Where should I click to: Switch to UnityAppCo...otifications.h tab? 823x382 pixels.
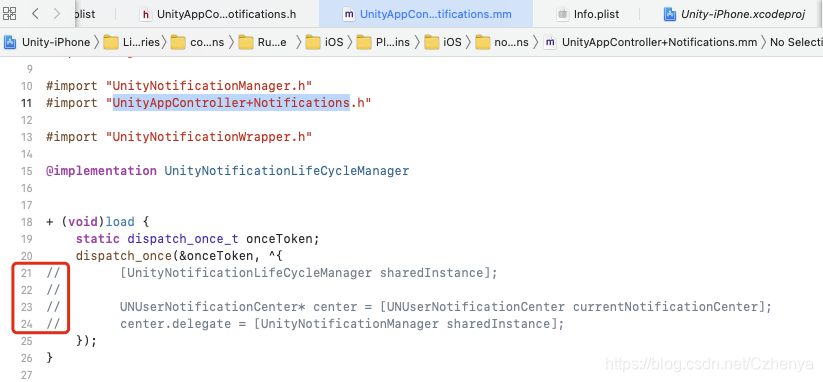[226, 14]
